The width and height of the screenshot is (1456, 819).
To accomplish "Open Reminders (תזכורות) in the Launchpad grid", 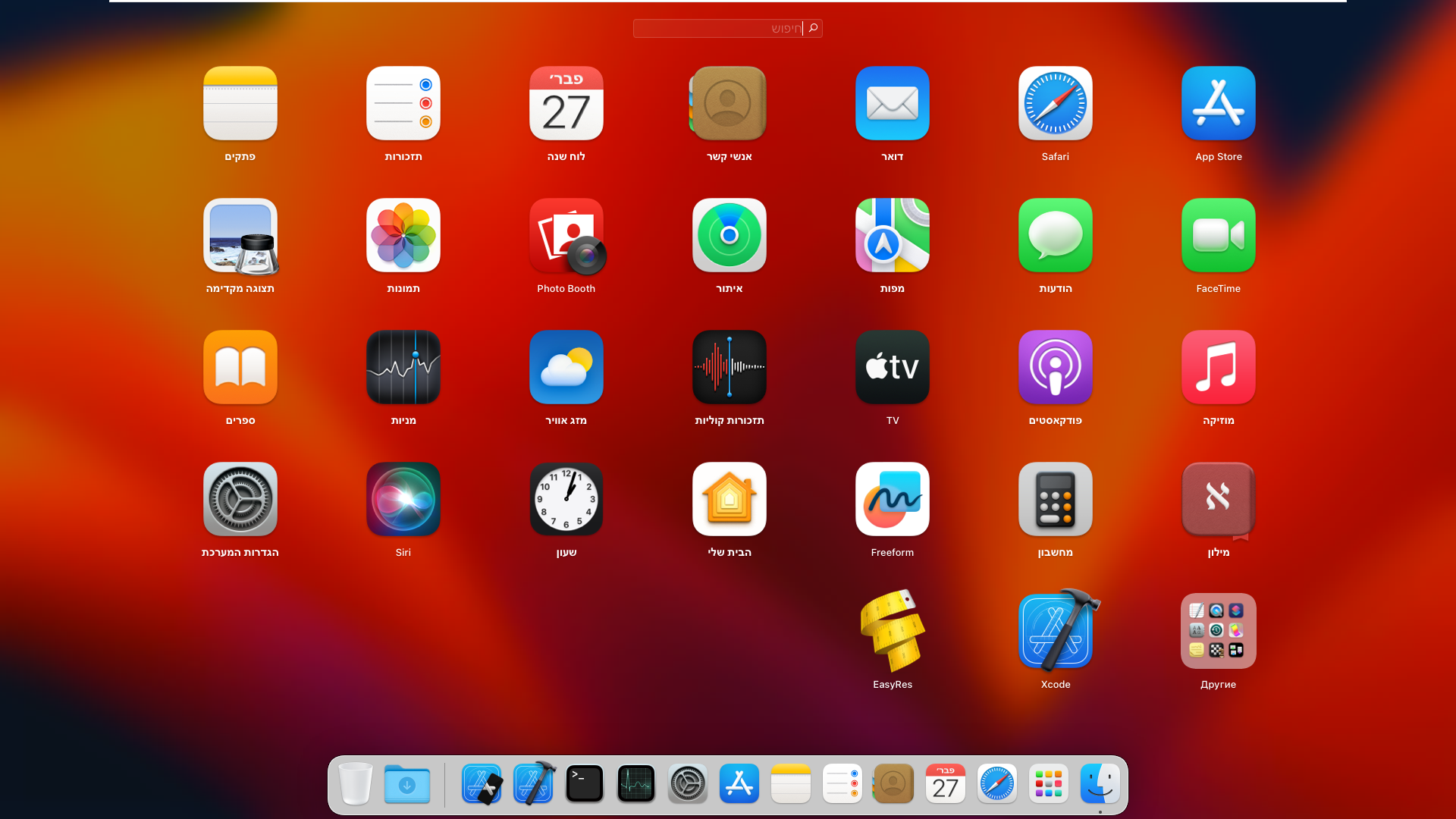I will tap(403, 103).
